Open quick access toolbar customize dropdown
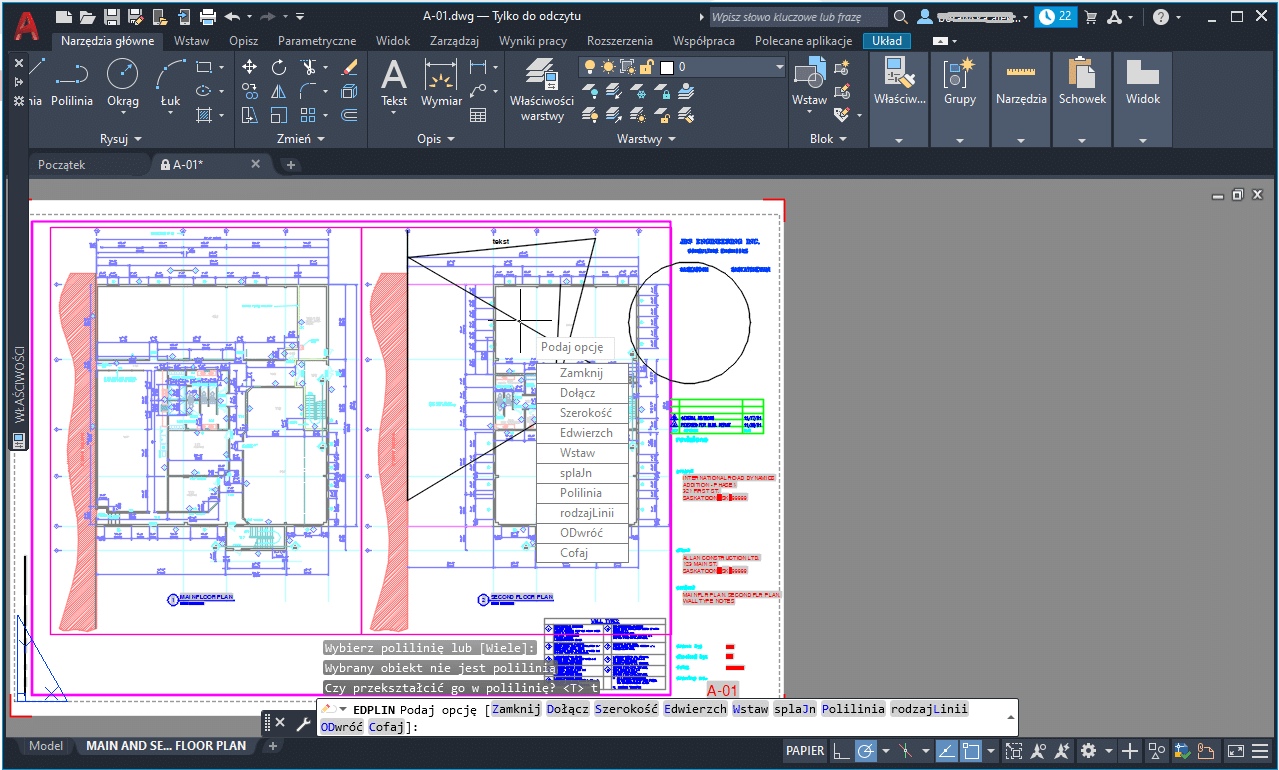This screenshot has width=1279, height=770. pos(300,17)
